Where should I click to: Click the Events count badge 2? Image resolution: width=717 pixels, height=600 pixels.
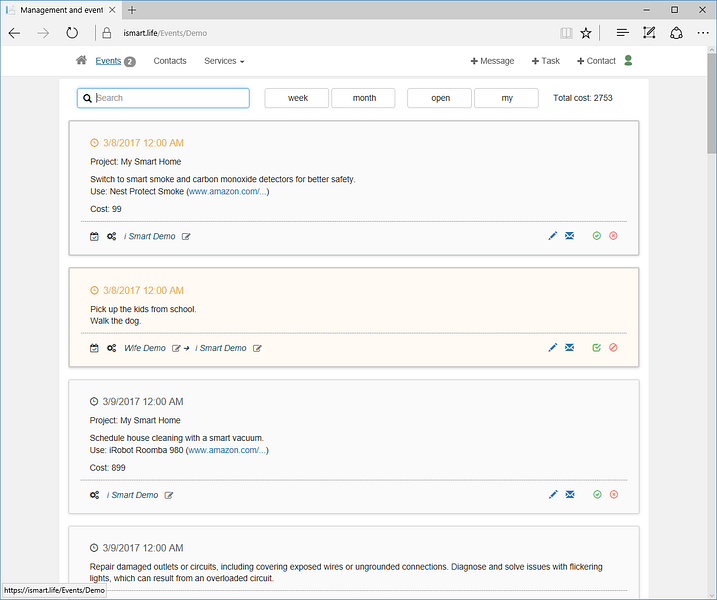(130, 62)
